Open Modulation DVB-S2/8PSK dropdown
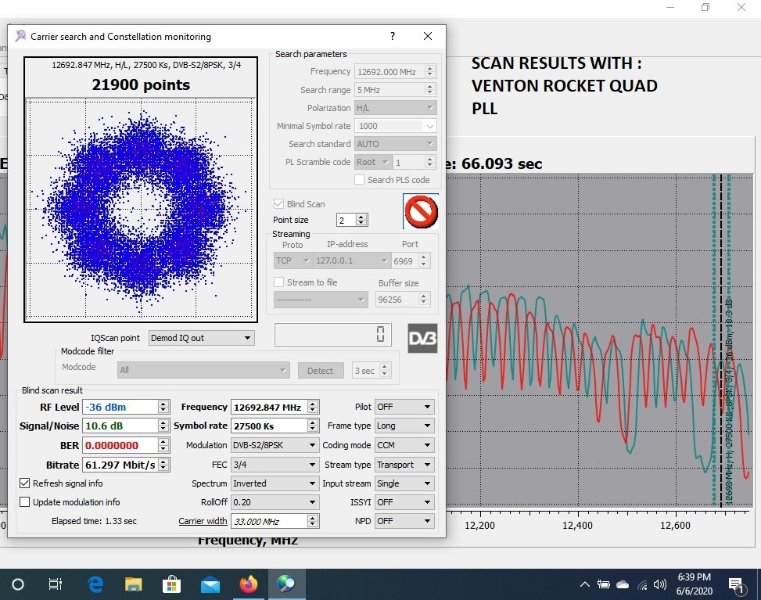 point(275,445)
